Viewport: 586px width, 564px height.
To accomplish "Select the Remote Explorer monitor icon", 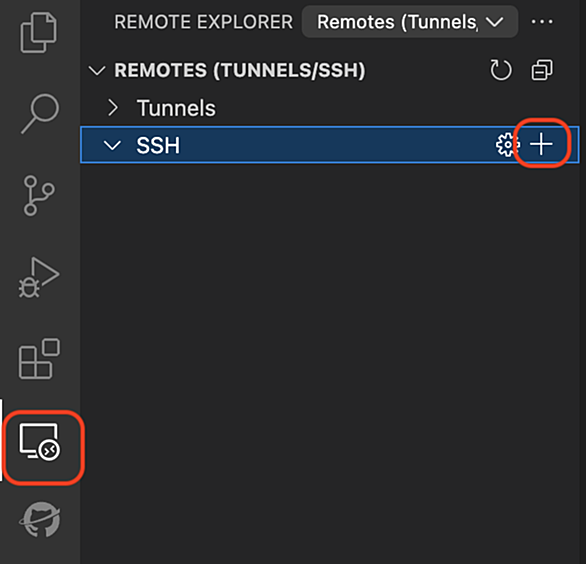I will [x=40, y=442].
